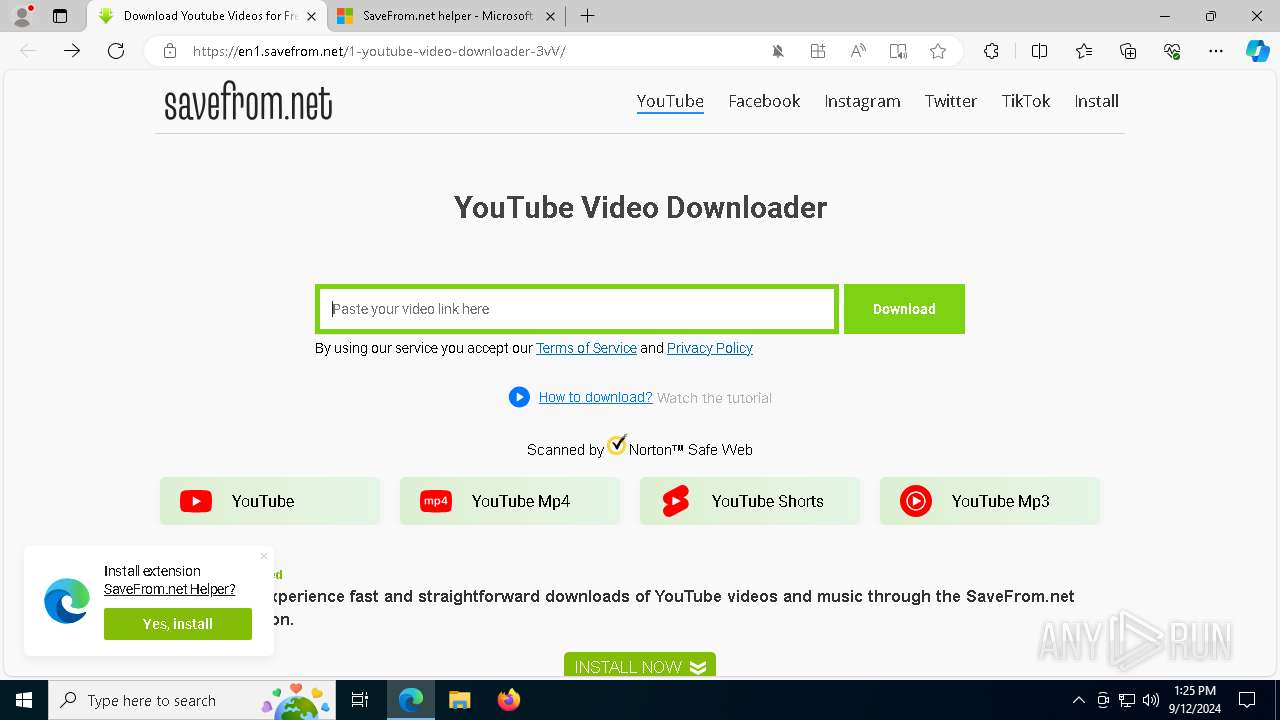Image resolution: width=1280 pixels, height=720 pixels.
Task: Open the Extensions puzzle icon
Action: point(991,51)
